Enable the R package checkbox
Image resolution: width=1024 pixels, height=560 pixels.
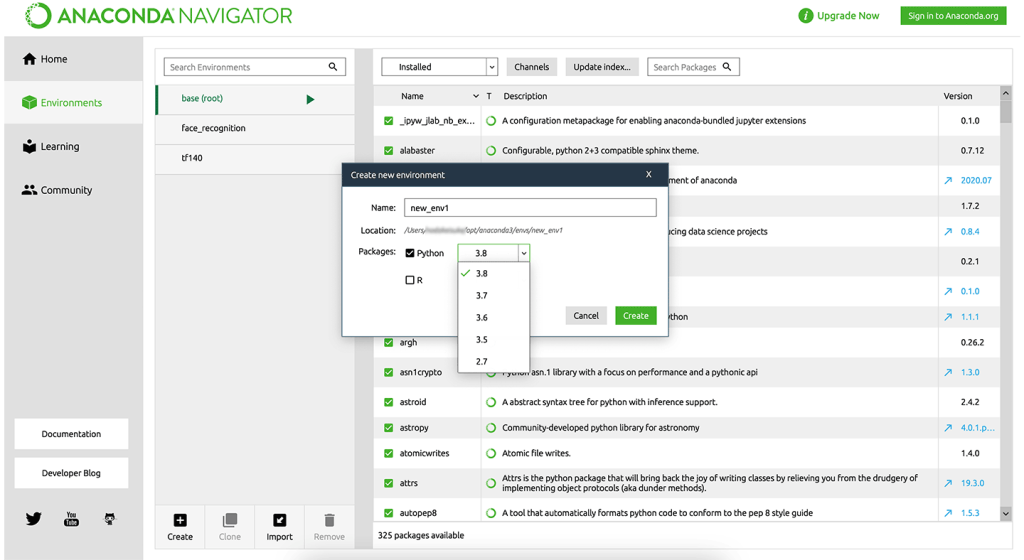click(x=410, y=280)
